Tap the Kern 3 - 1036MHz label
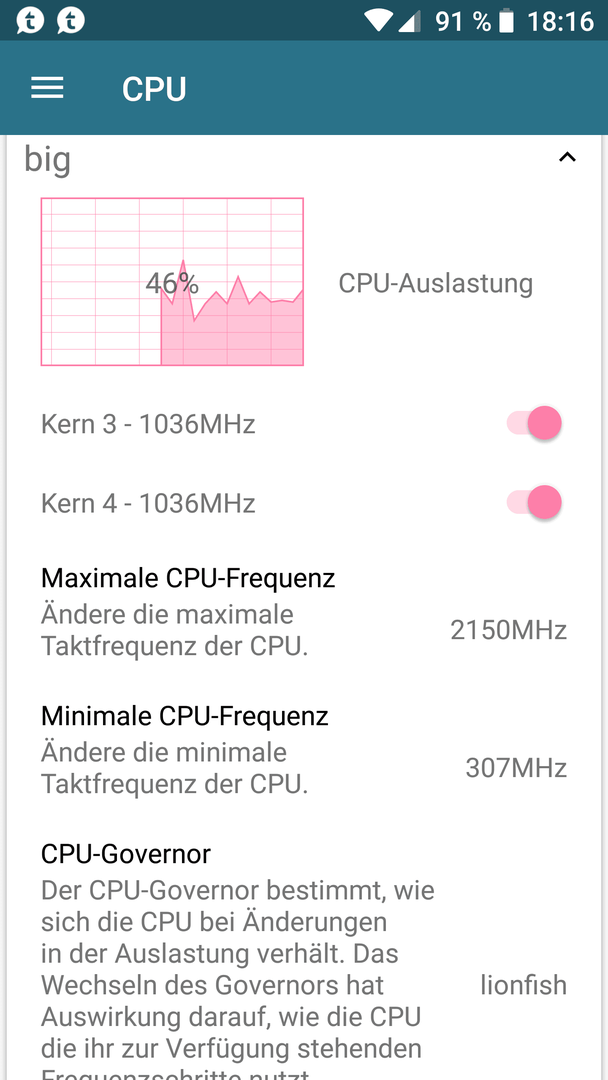Image resolution: width=608 pixels, height=1080 pixels. 148,424
